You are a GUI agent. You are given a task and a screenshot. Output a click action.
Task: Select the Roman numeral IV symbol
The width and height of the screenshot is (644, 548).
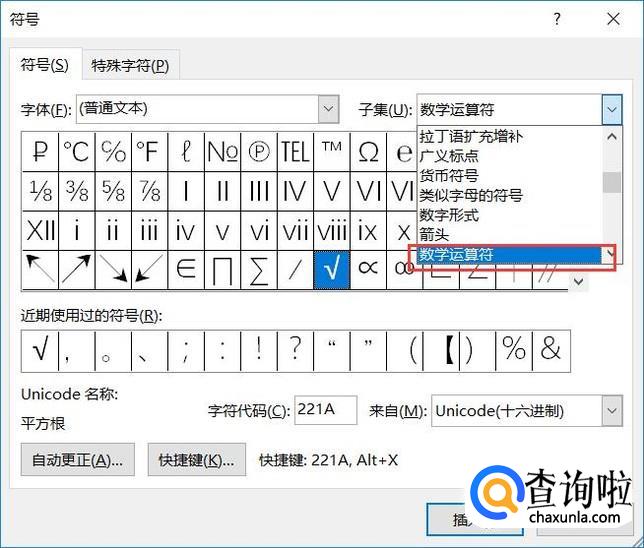[295, 191]
